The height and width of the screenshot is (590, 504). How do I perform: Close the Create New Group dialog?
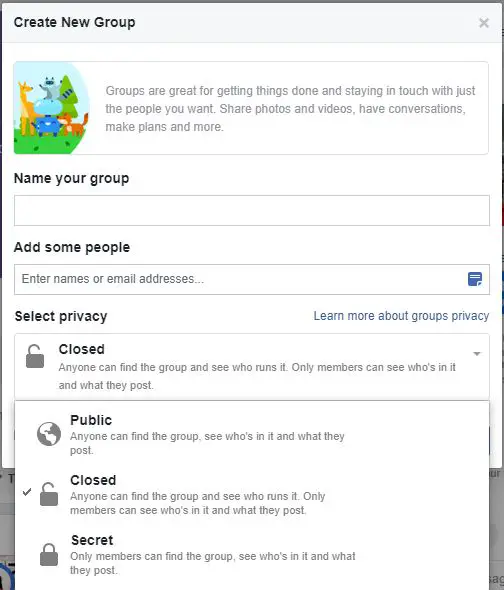click(x=484, y=23)
